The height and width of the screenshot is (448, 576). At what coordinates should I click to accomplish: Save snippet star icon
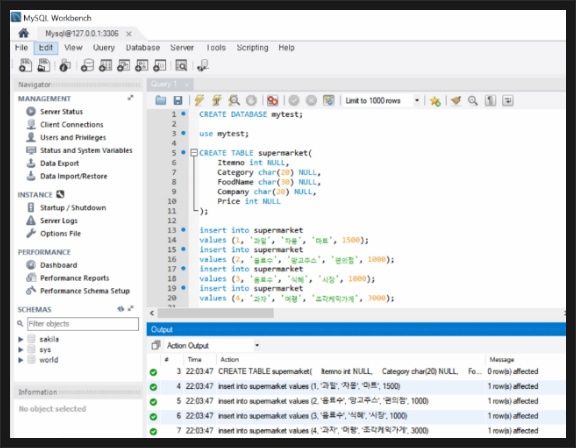point(435,101)
